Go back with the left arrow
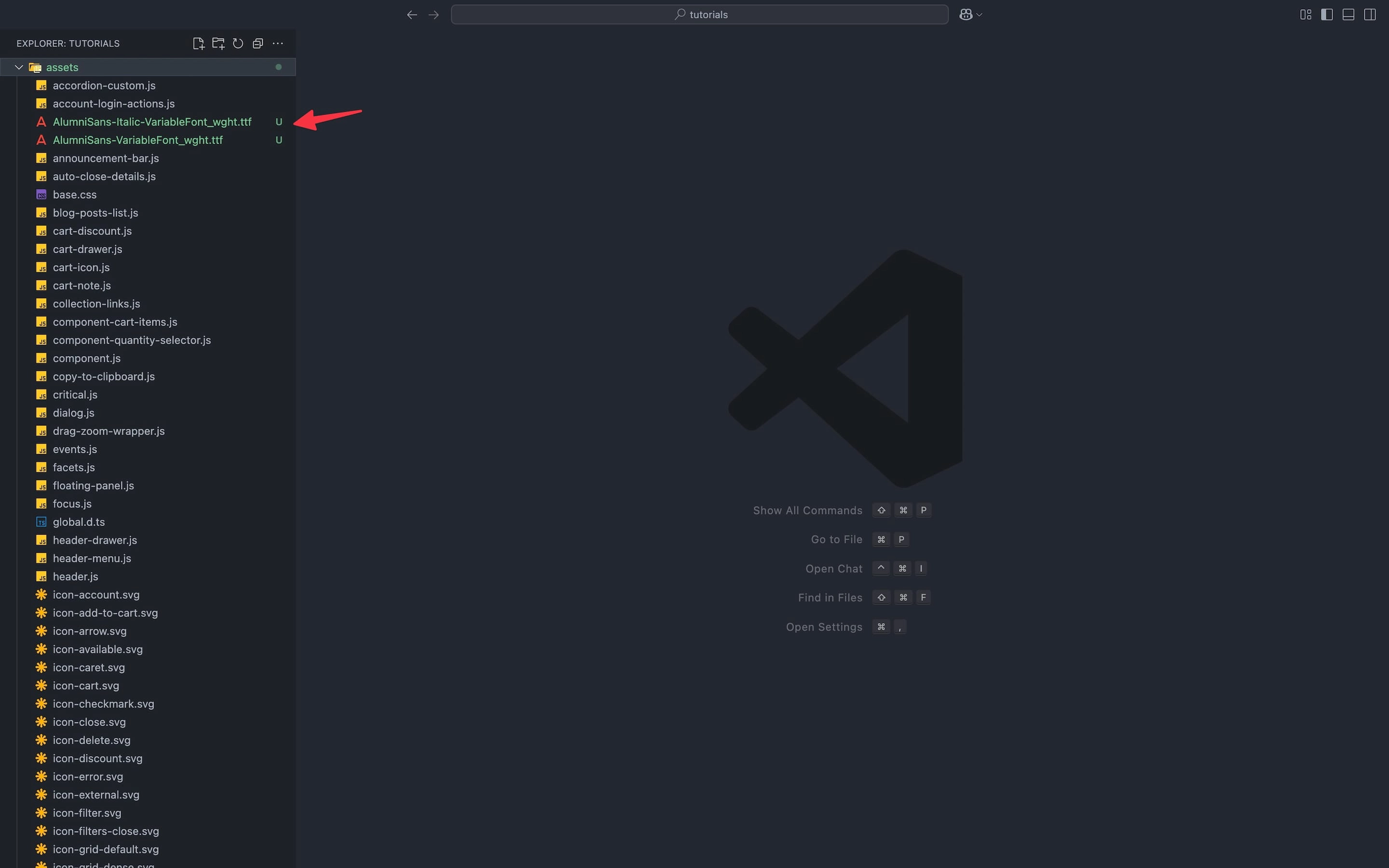The height and width of the screenshot is (868, 1389). tap(411, 15)
